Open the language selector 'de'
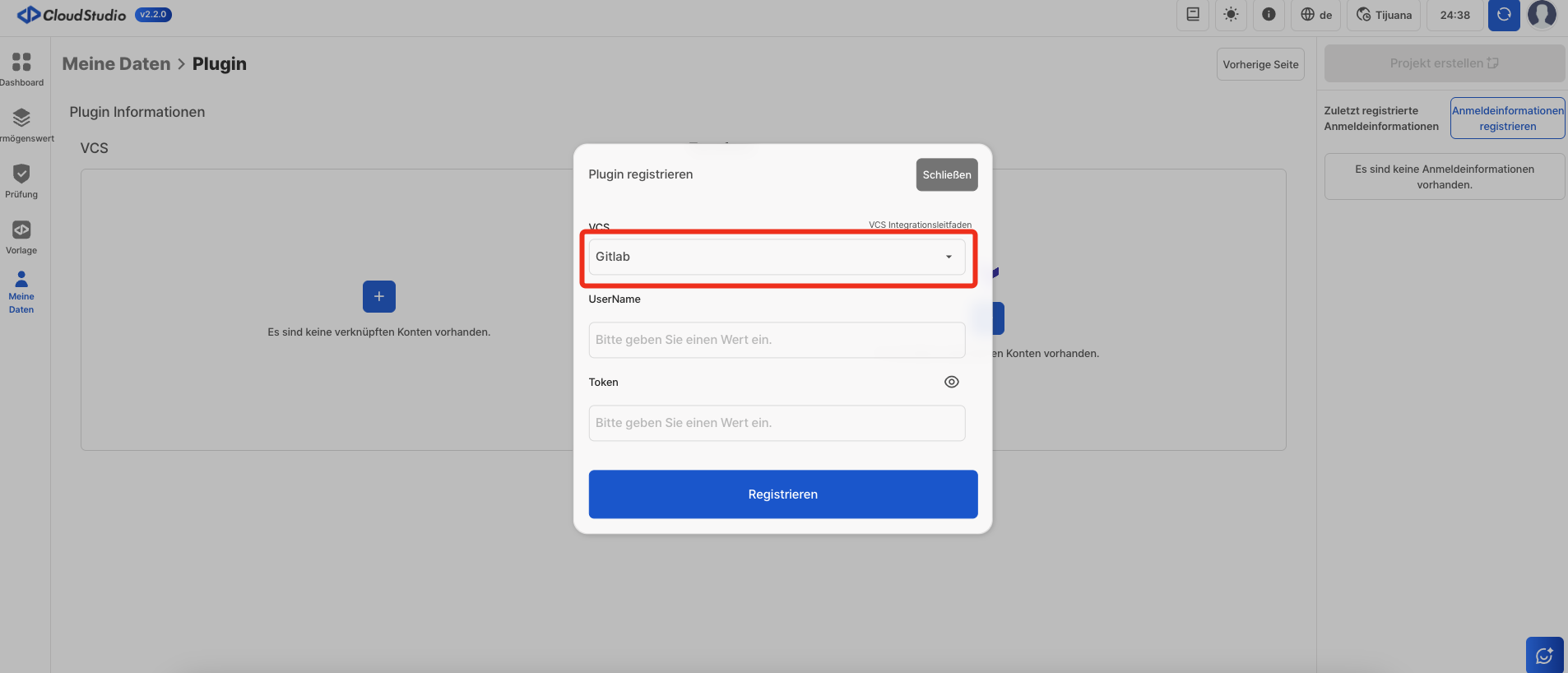 pos(1316,15)
